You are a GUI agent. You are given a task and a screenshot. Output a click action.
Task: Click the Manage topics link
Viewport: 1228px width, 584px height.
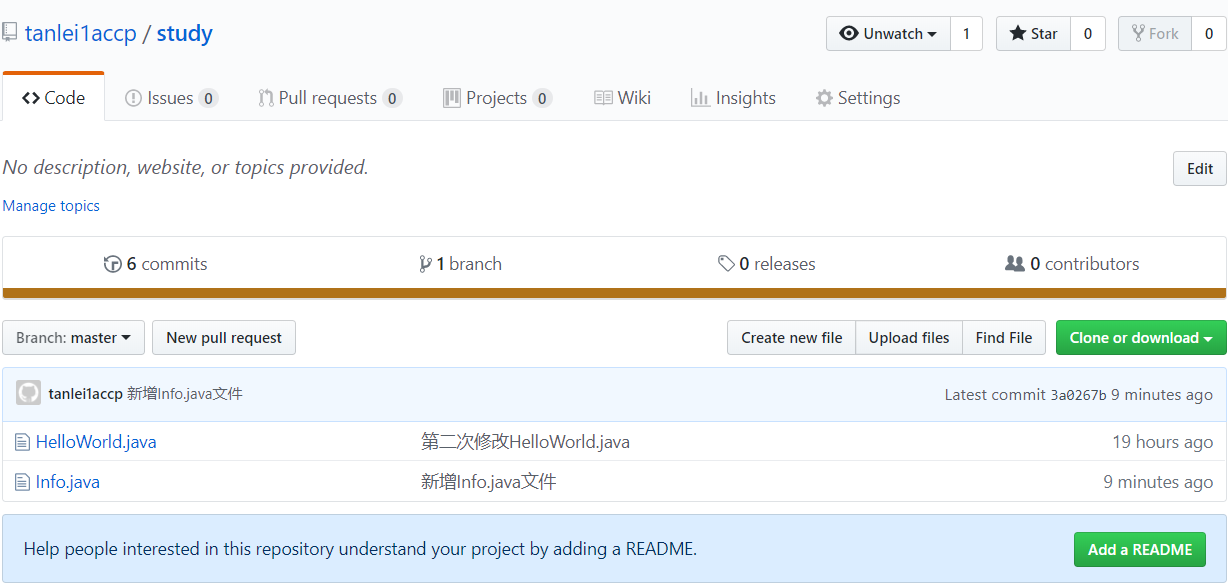51,206
